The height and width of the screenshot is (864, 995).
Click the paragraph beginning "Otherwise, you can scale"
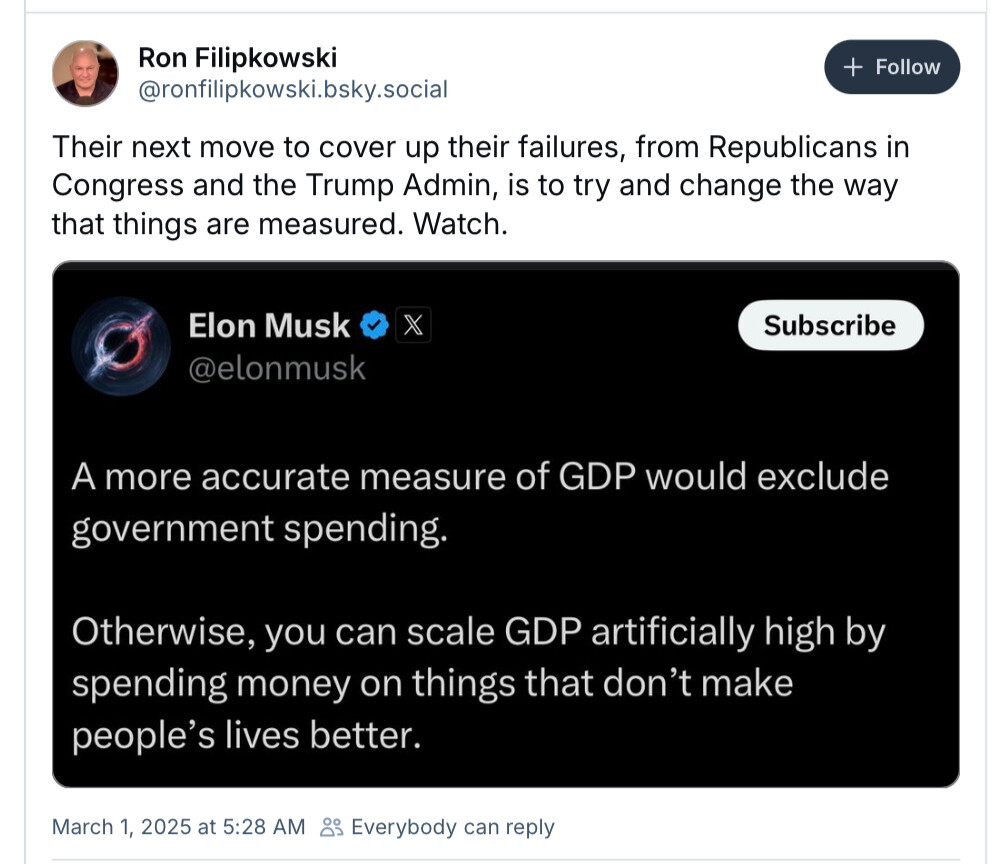coord(477,683)
